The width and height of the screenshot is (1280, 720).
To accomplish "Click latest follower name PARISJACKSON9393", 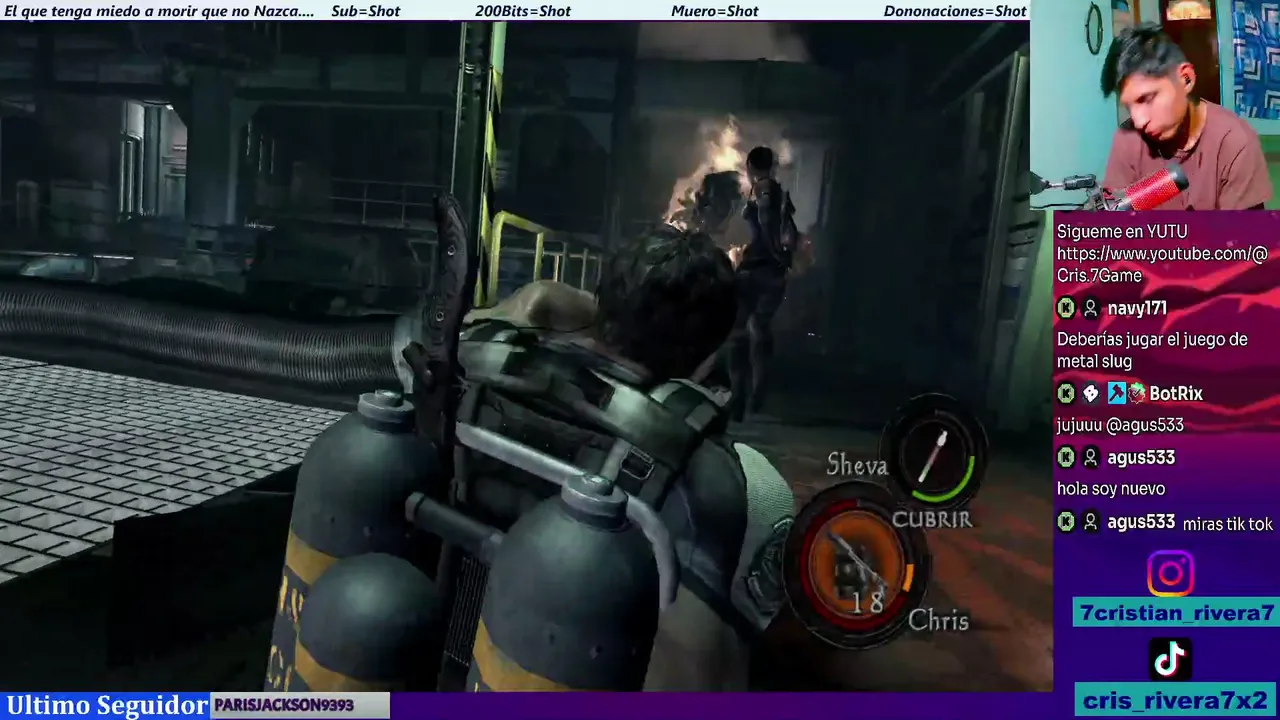I will pyautogui.click(x=284, y=705).
